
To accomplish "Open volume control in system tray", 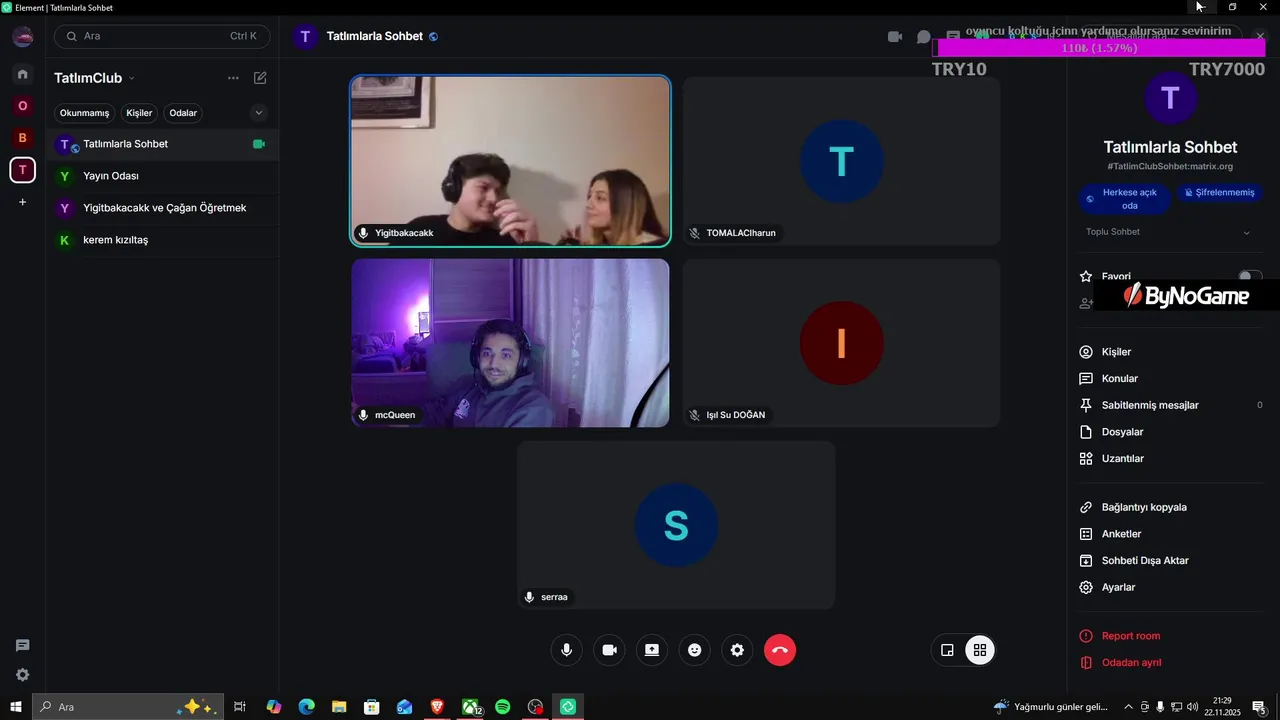I will point(1192,707).
